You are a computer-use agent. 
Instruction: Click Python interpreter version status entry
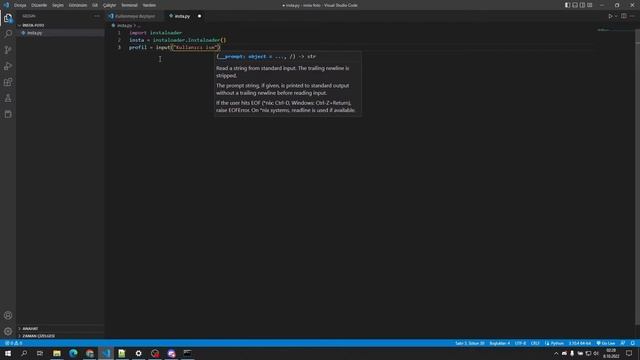point(580,343)
